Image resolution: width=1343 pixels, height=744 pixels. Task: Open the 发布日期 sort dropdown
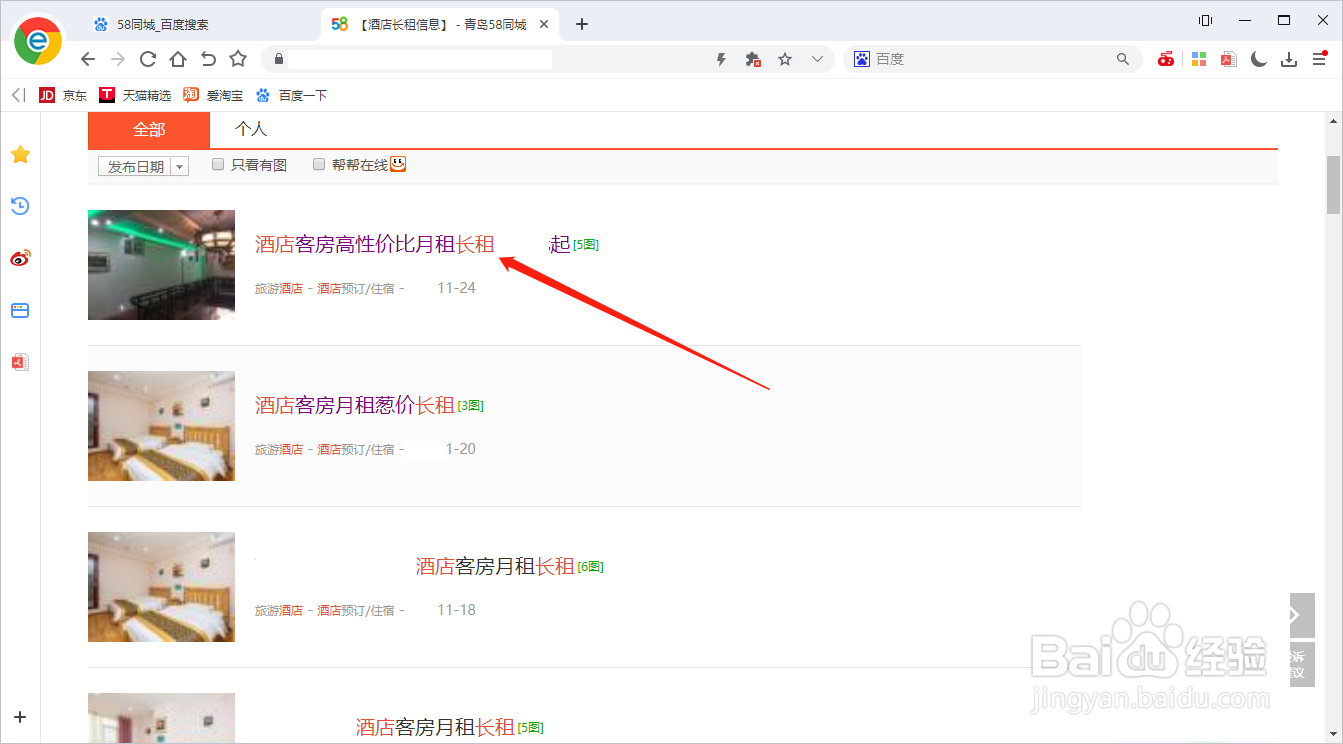(x=143, y=166)
